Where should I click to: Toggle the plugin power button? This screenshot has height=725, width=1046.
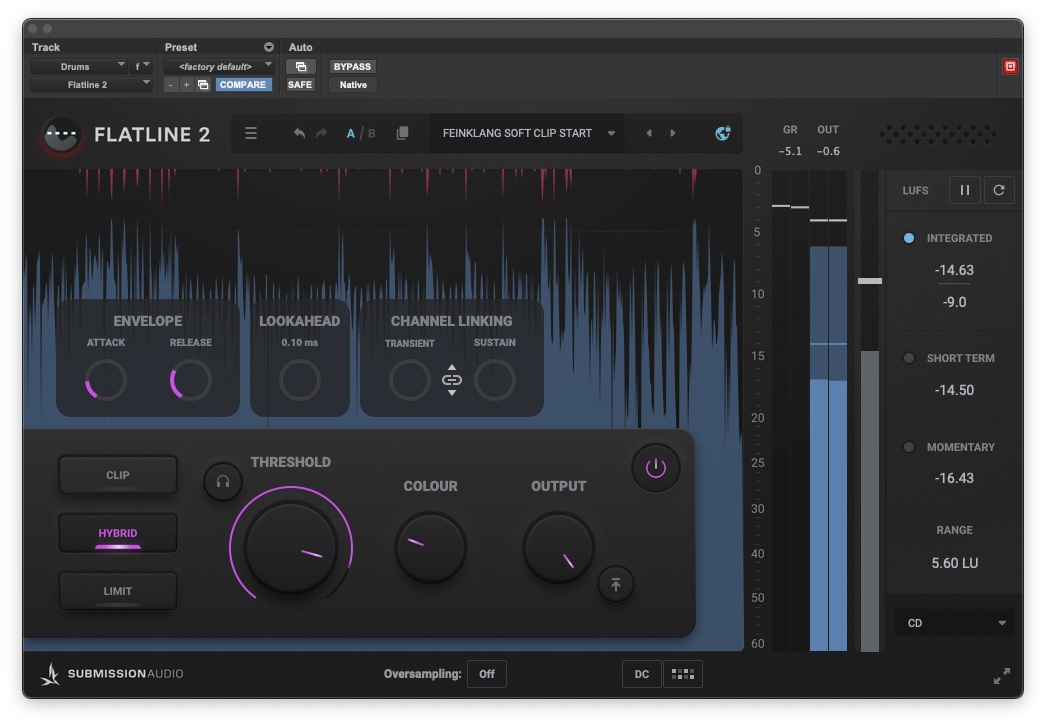tap(655, 468)
